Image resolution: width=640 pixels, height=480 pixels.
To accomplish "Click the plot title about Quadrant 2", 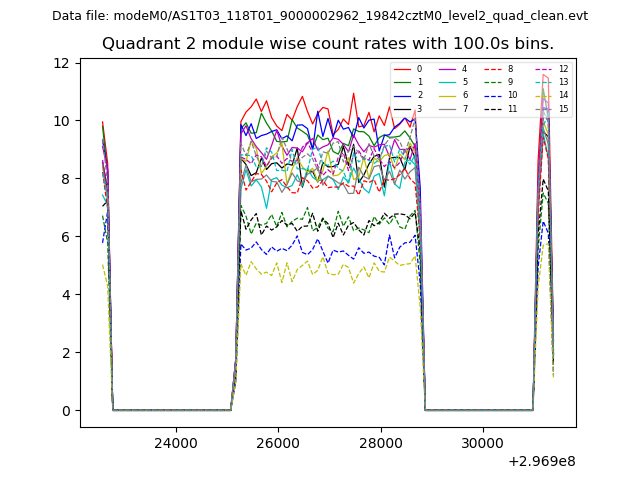I will [327, 44].
